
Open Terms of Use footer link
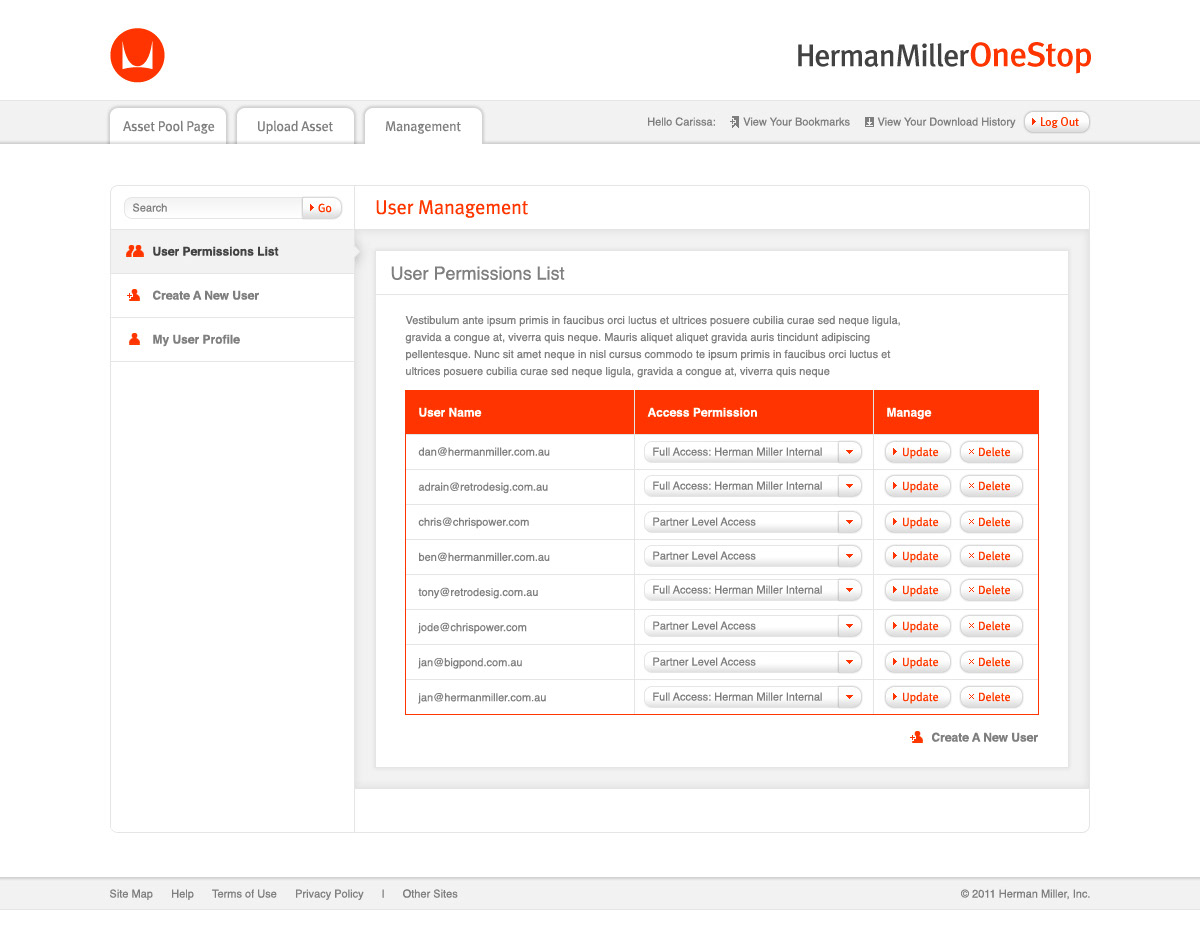(244, 894)
